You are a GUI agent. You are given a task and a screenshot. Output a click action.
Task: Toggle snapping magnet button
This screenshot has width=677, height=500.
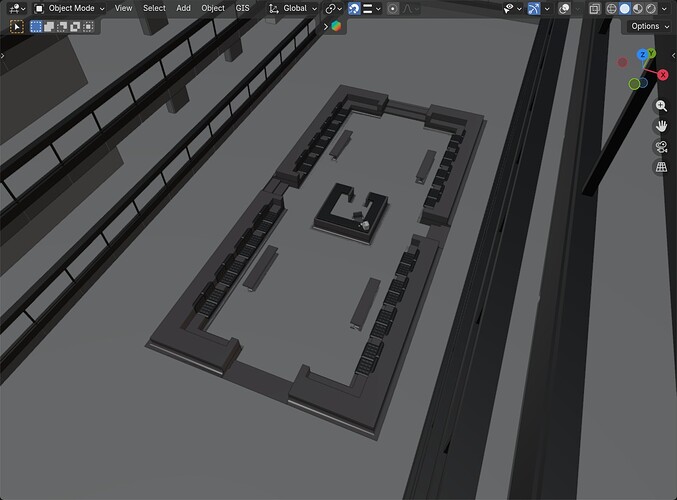click(x=354, y=8)
